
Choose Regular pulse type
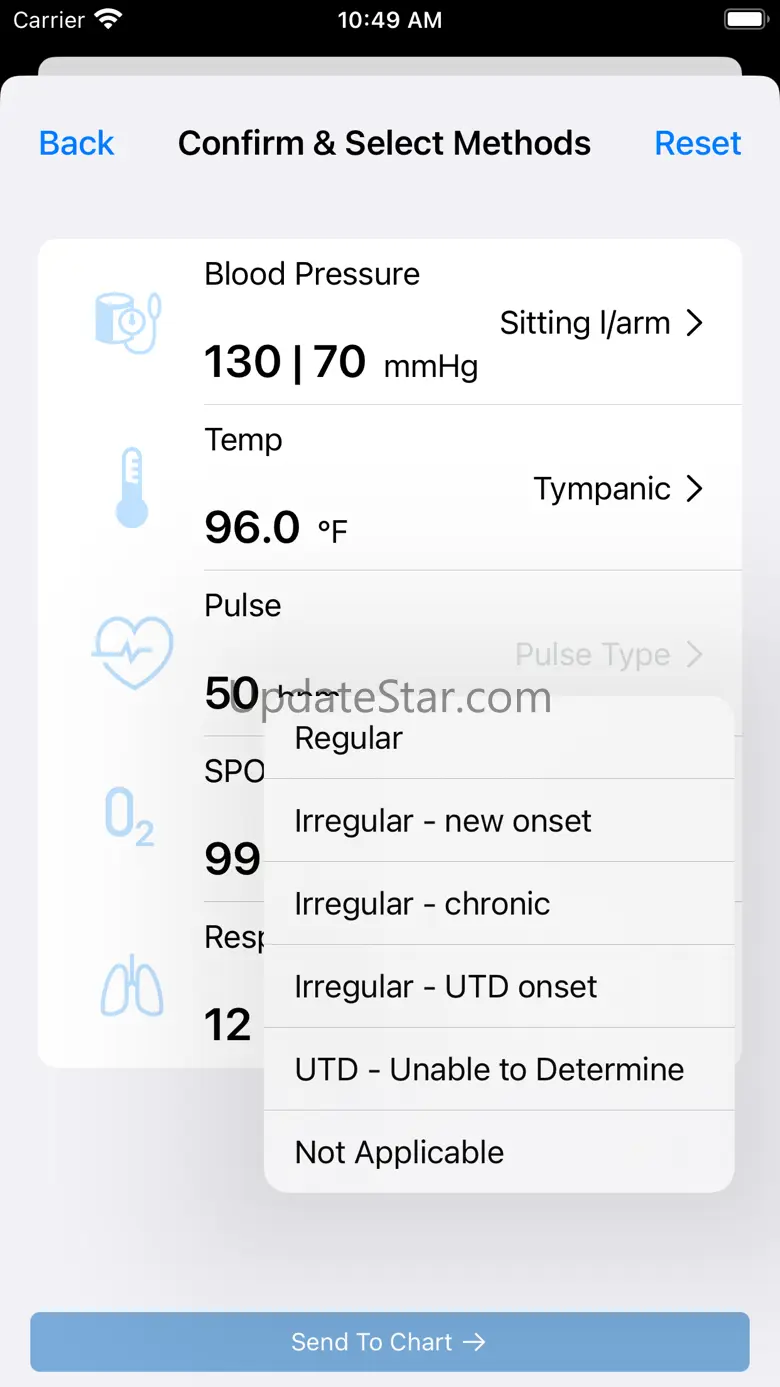(498, 738)
